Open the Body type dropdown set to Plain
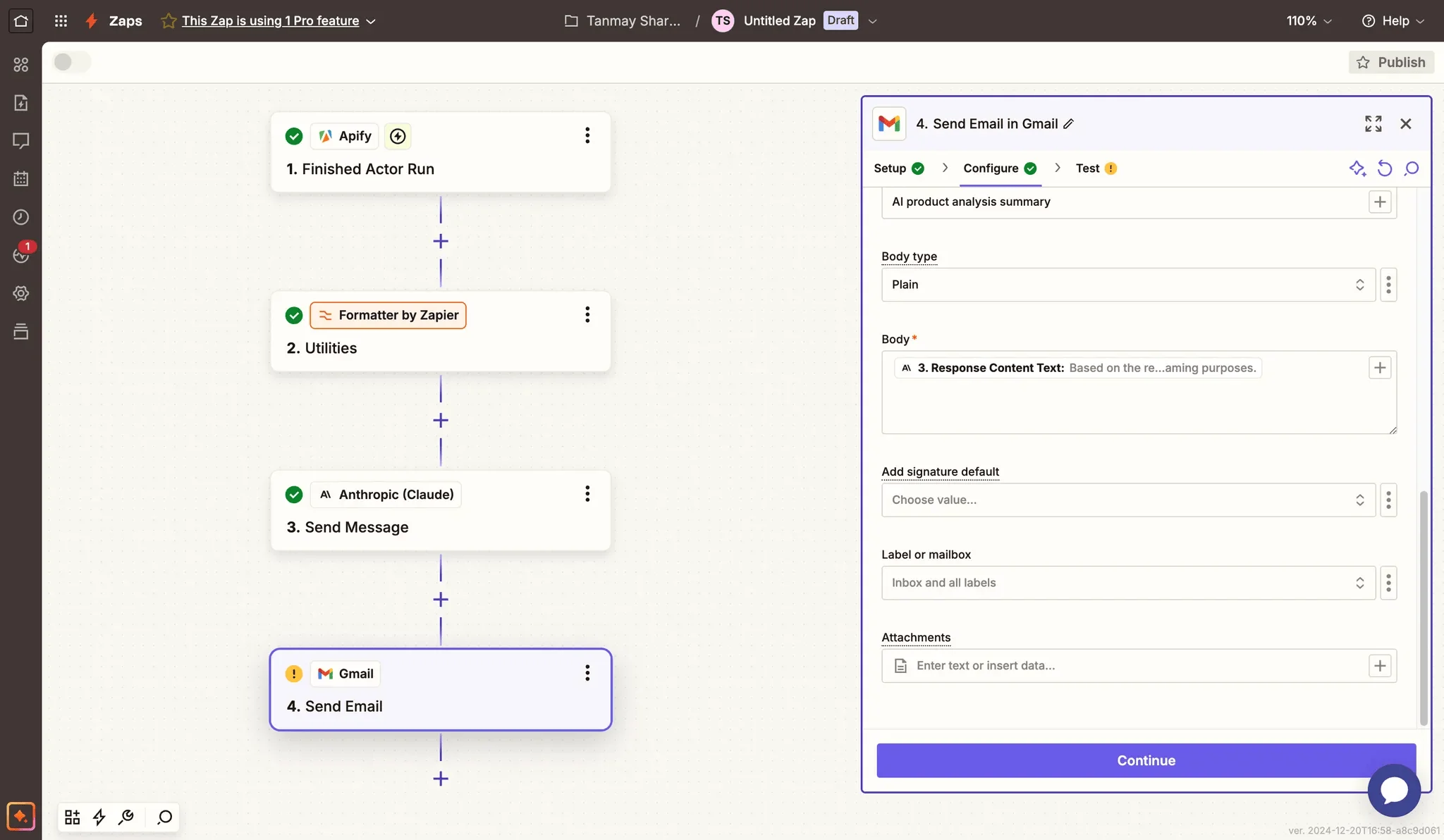Screen dimensions: 1444x840 tap(1127, 285)
